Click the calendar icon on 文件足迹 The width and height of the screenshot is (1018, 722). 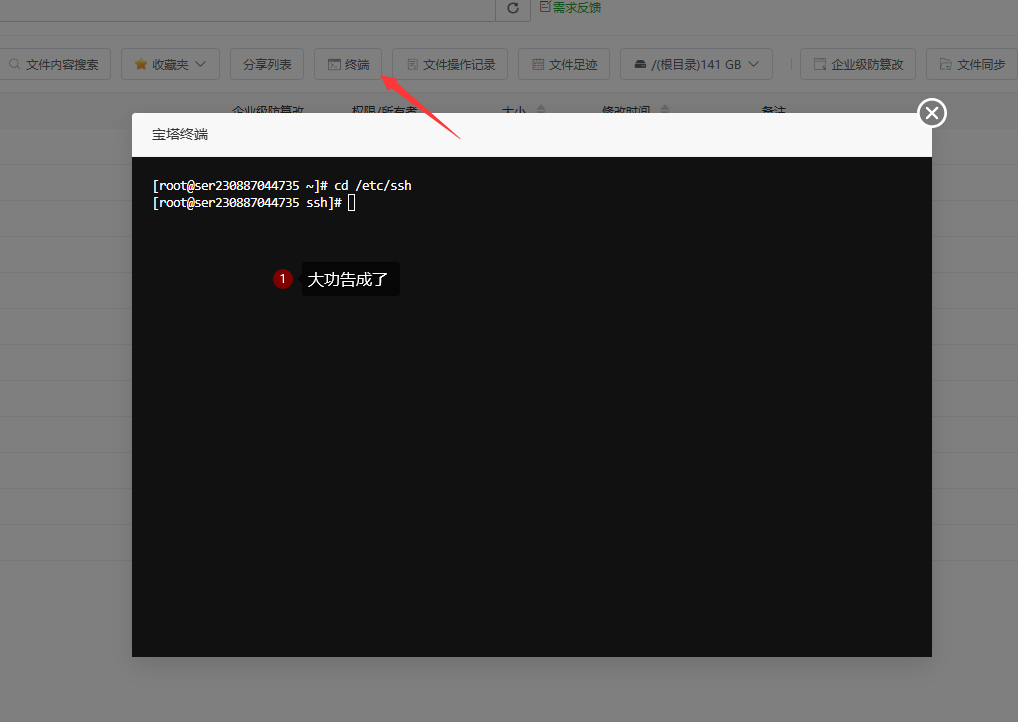coord(538,64)
